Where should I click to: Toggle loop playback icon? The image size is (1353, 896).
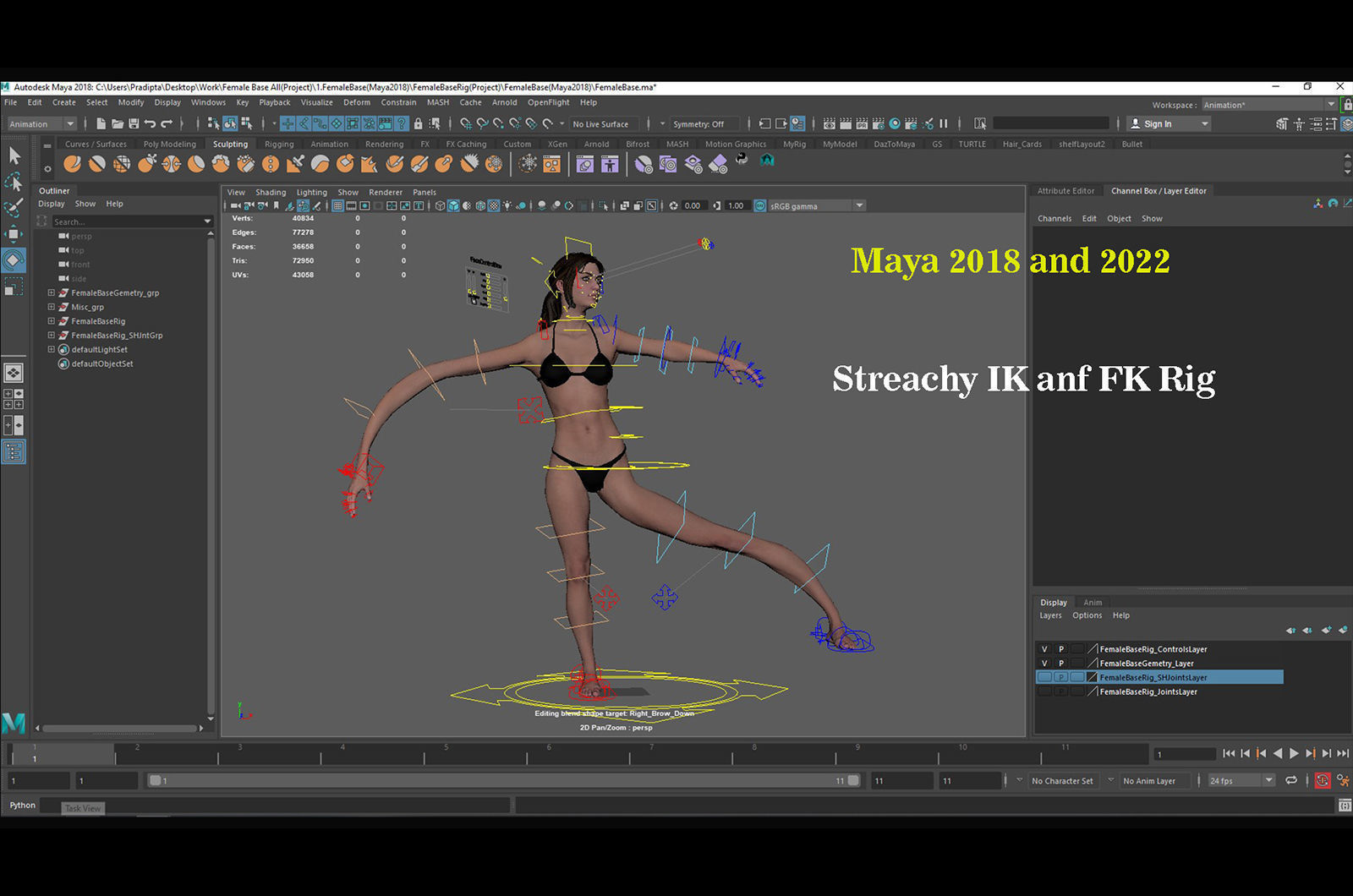click(1291, 780)
